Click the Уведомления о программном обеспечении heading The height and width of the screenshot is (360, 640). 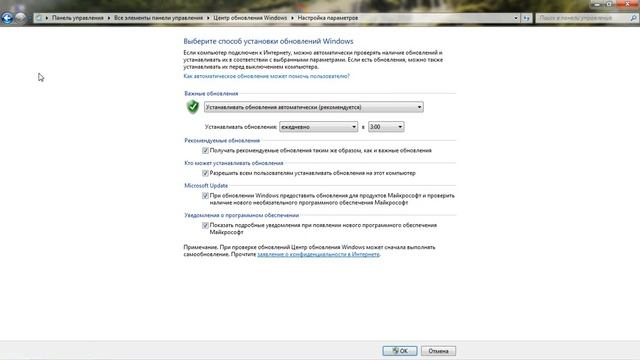242,215
